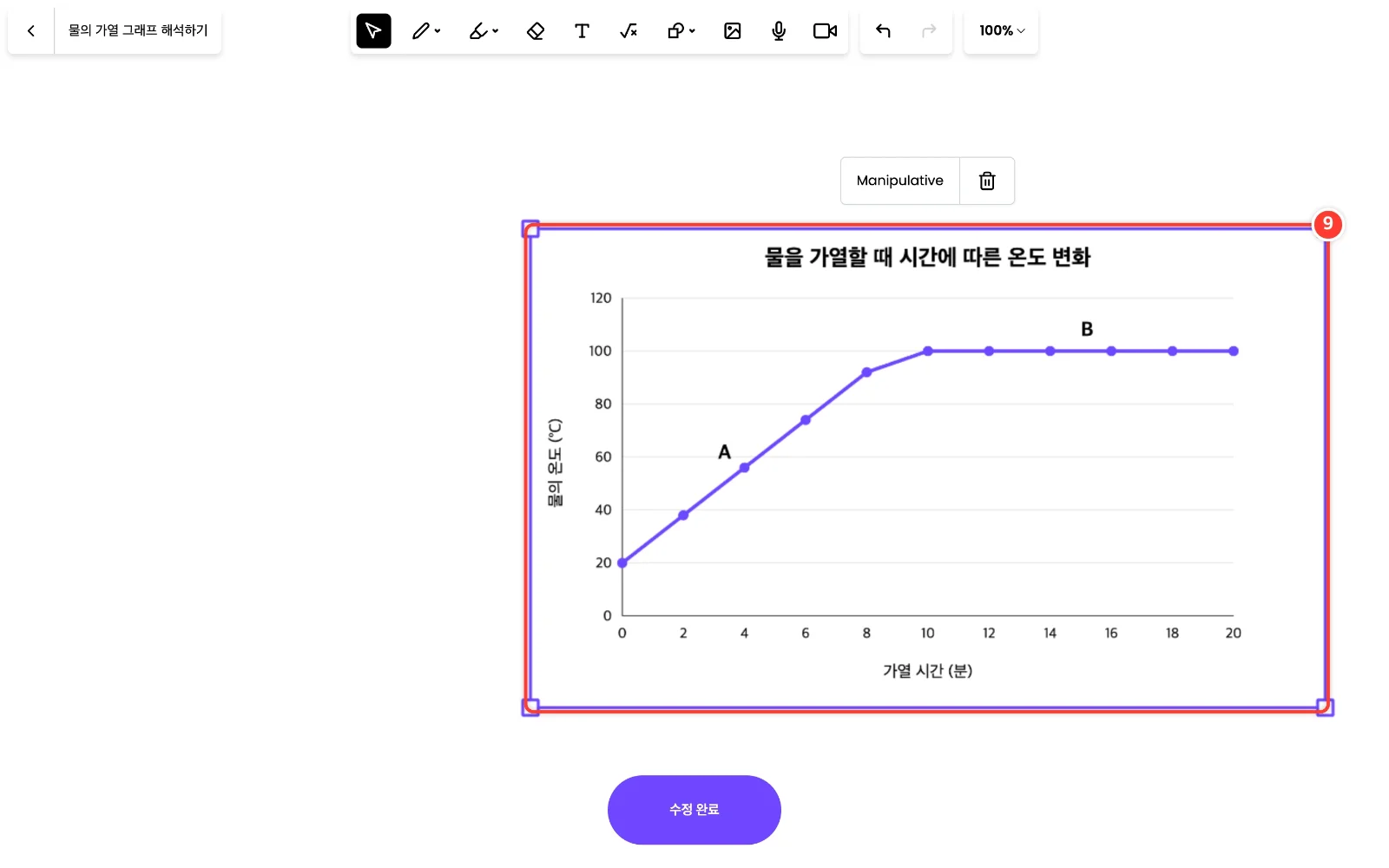Select the Text tool
Image resolution: width=1389 pixels, height=868 pixels.
582,31
